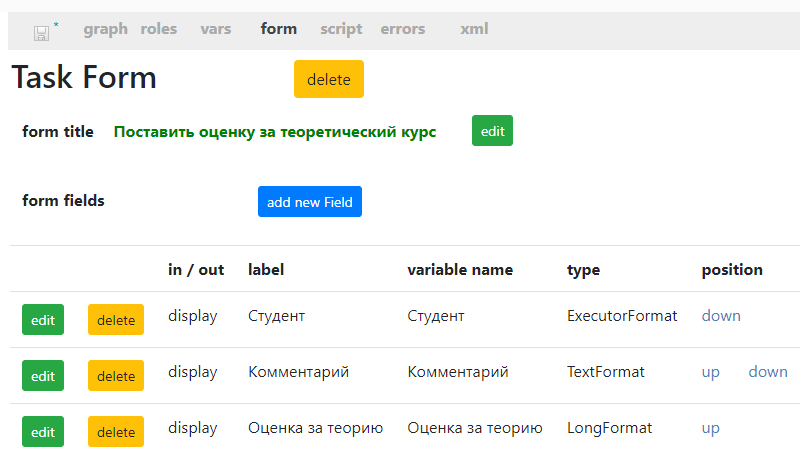Go to the vars tab
Screen dimensions: 800x460
click(216, 29)
